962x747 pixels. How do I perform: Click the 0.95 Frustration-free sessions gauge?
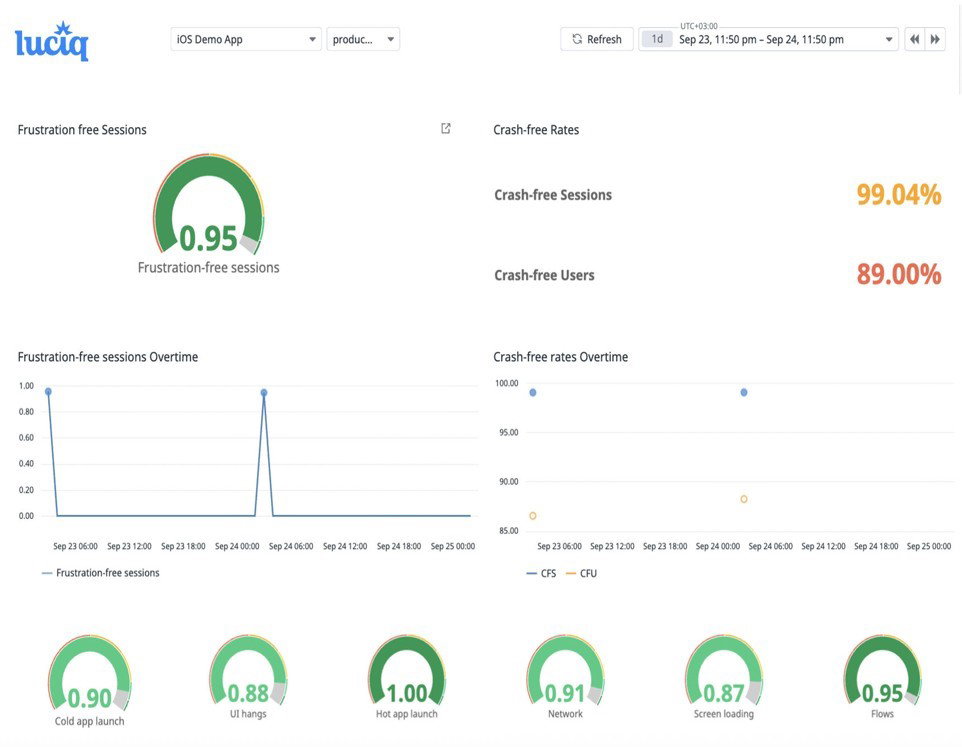pos(209,205)
